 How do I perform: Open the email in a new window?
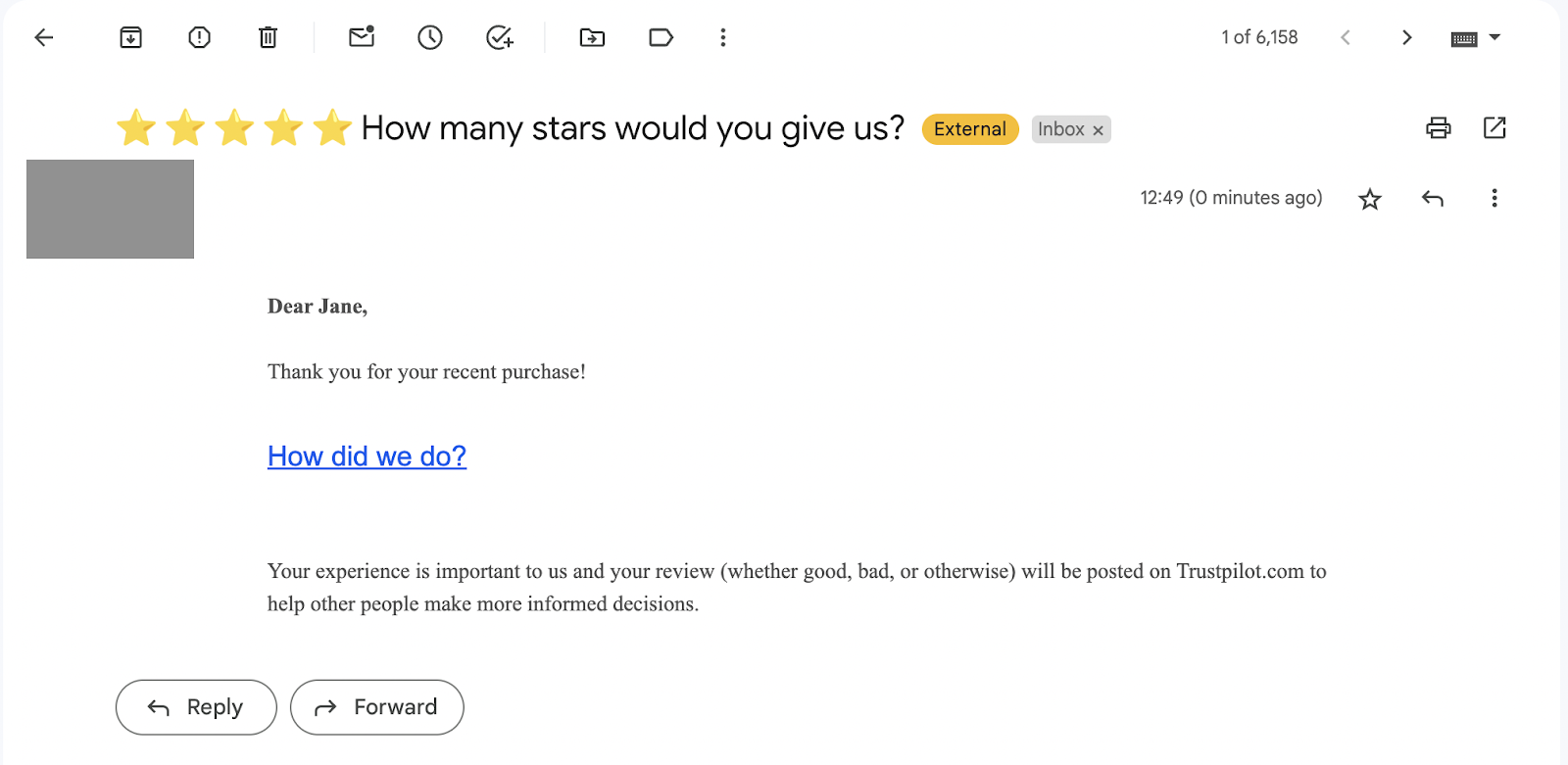point(1494,127)
